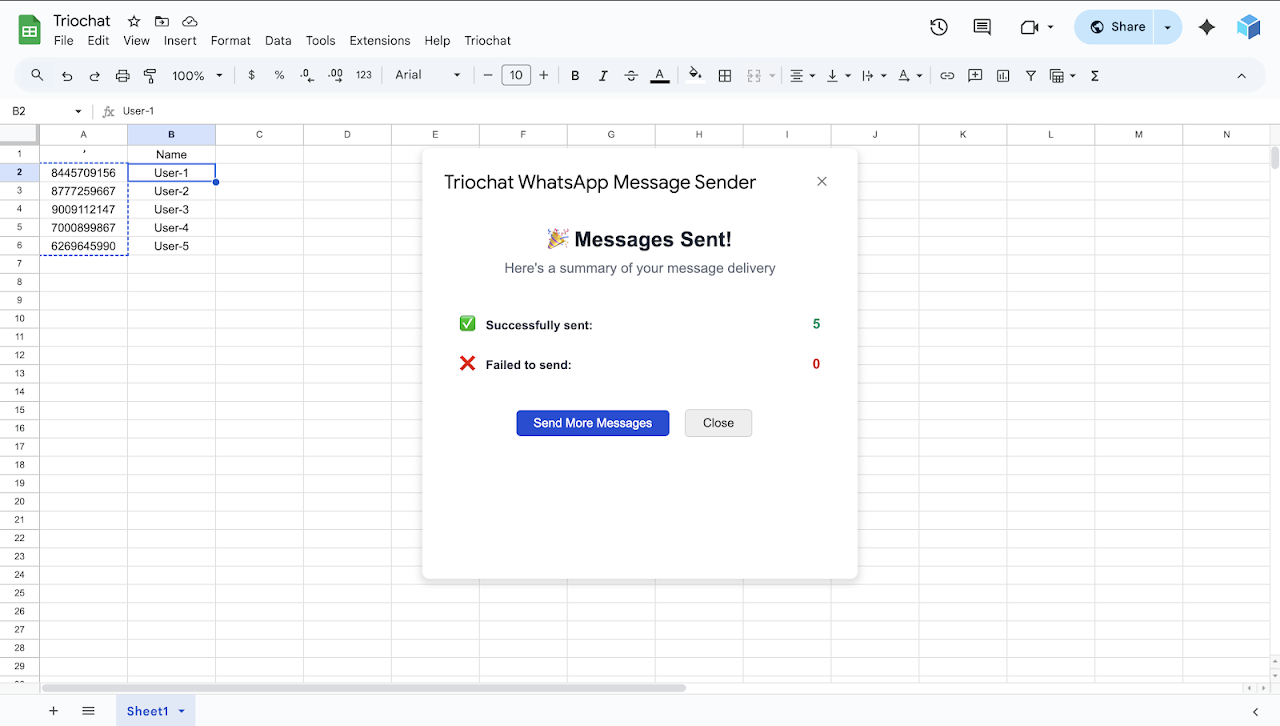Image resolution: width=1280 pixels, height=726 pixels.
Task: Insert a comment from the toolbar
Action: (975, 75)
